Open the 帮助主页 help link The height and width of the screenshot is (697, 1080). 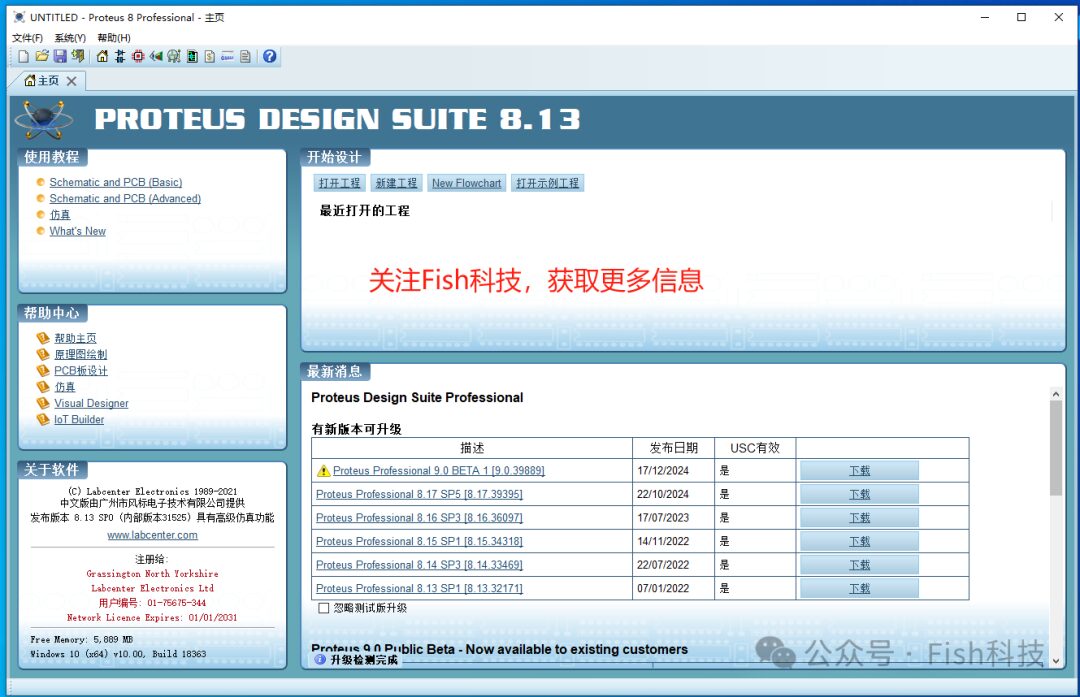(75, 338)
